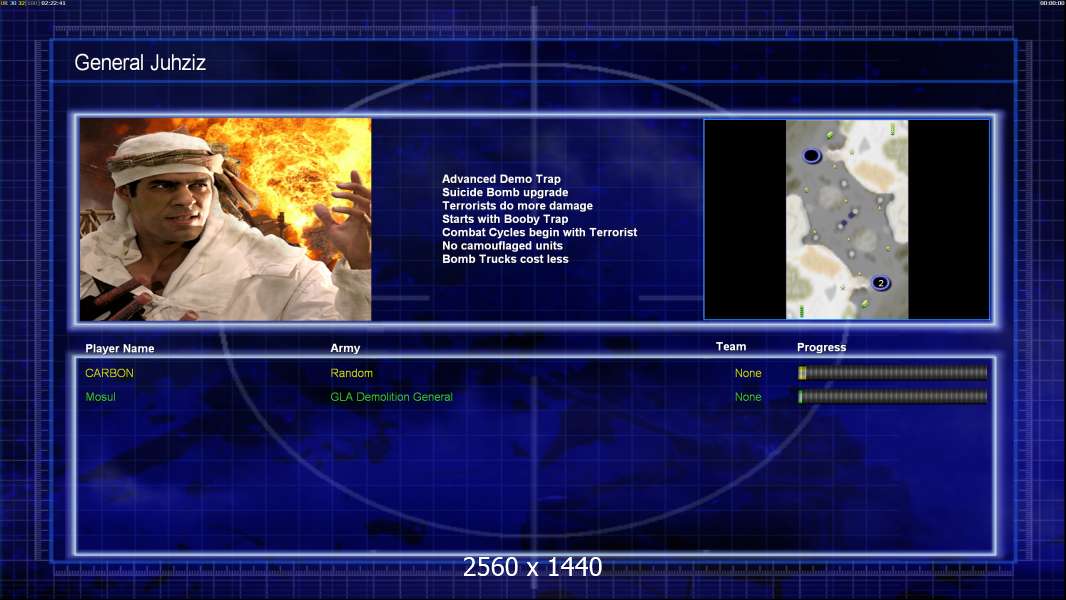
Task: Click the General Juhziz portrait image
Action: pyautogui.click(x=225, y=219)
